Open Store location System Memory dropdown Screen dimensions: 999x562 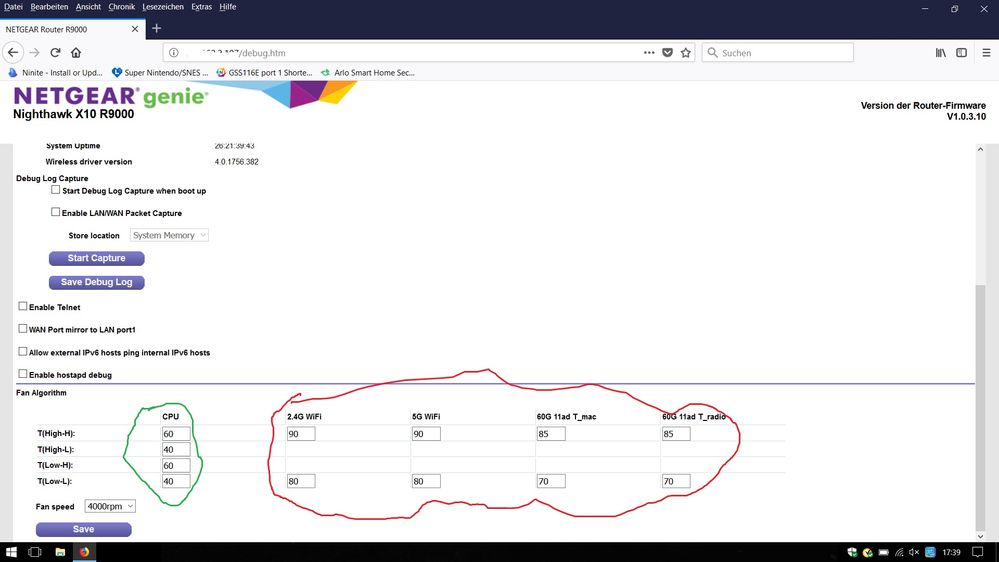pos(169,235)
